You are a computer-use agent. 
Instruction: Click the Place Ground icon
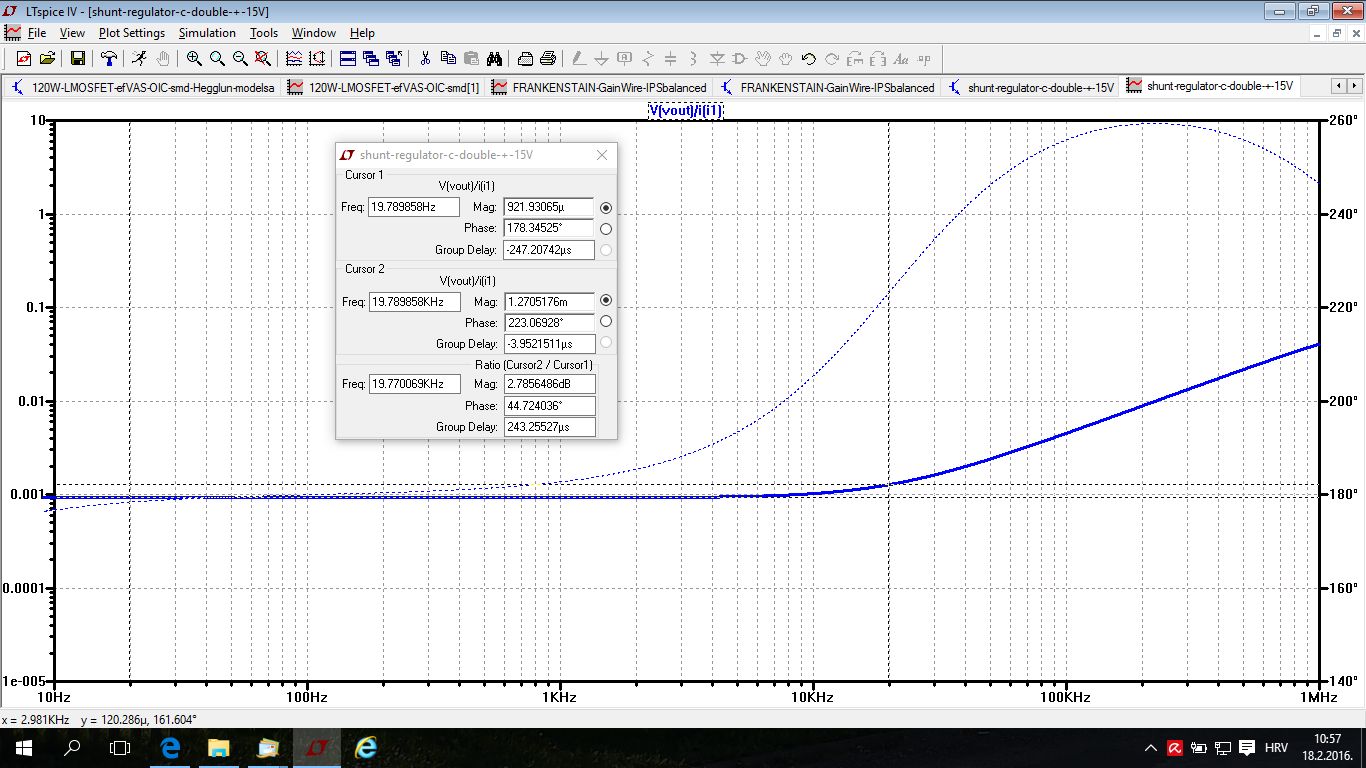(x=602, y=58)
